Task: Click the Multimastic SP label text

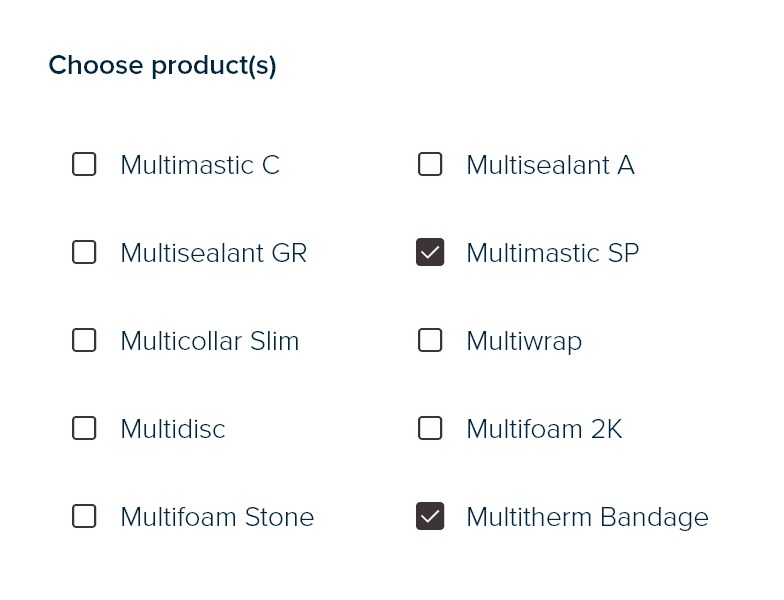Action: 552,253
